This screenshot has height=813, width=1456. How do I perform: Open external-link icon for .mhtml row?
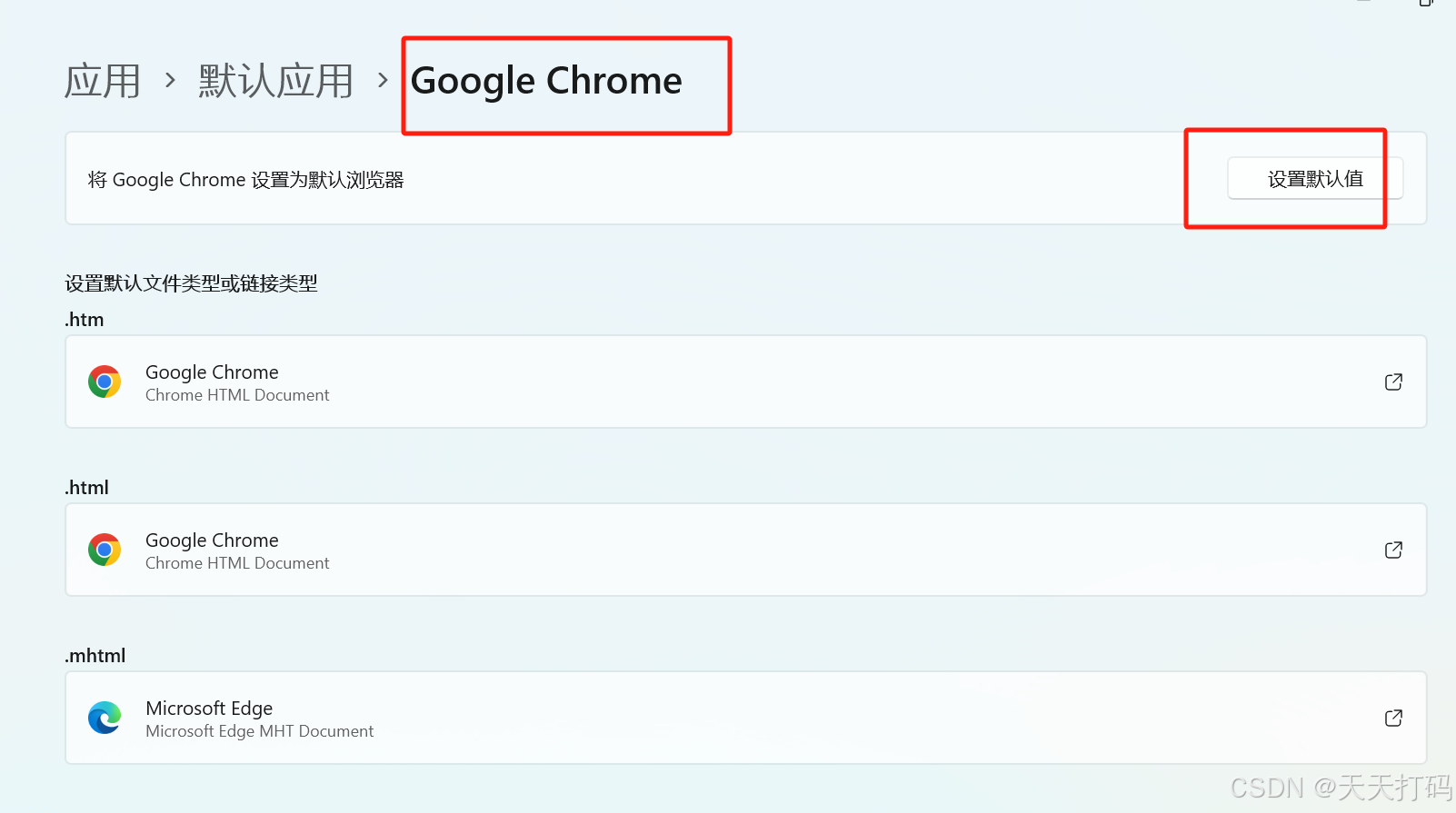tap(1393, 718)
